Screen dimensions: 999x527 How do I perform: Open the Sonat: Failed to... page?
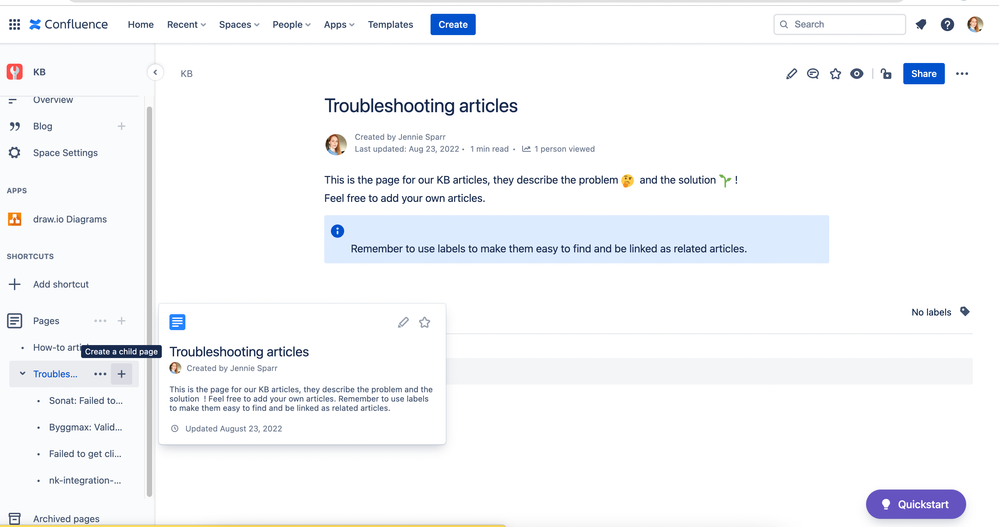coord(86,401)
